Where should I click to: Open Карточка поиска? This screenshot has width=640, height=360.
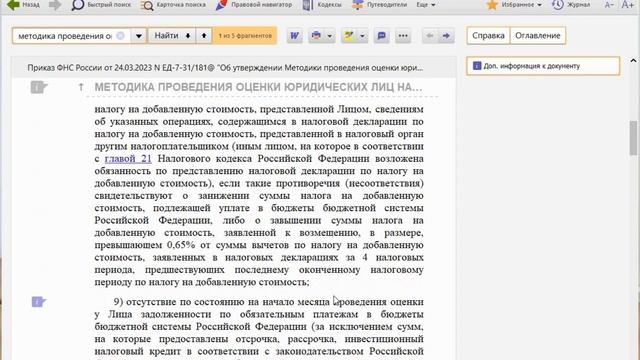(173, 5)
